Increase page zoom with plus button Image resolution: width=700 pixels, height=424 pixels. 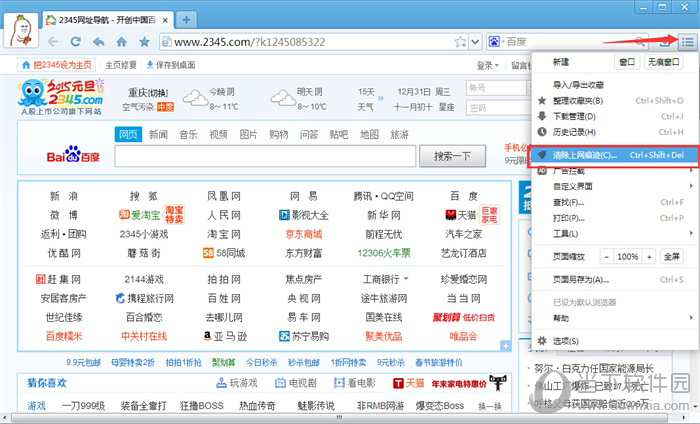pos(649,257)
